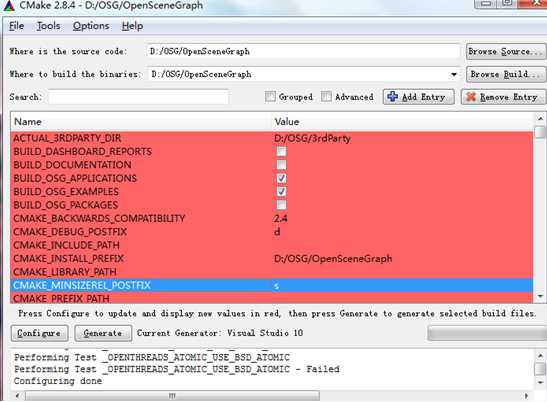Click the blue plus icon on Add Entry
The height and width of the screenshot is (402, 547).
392,97
